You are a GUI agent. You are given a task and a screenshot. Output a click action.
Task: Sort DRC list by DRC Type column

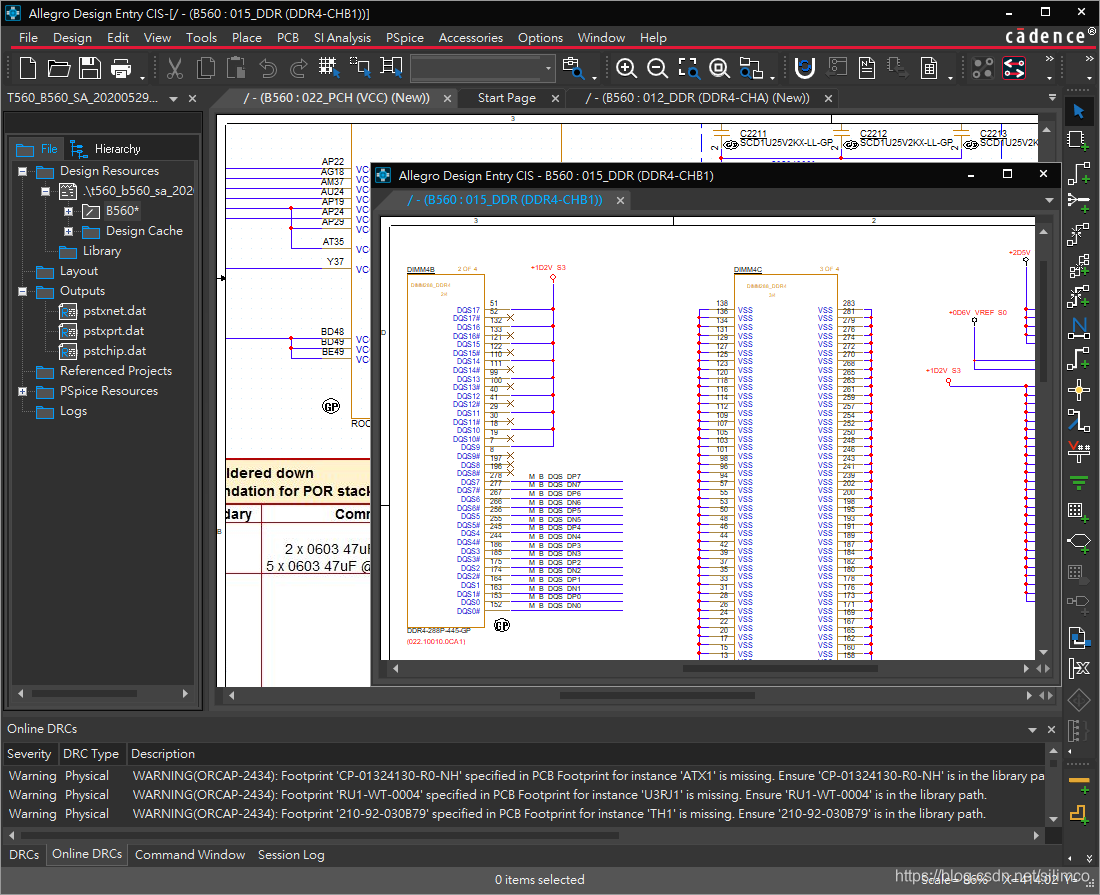coord(90,754)
